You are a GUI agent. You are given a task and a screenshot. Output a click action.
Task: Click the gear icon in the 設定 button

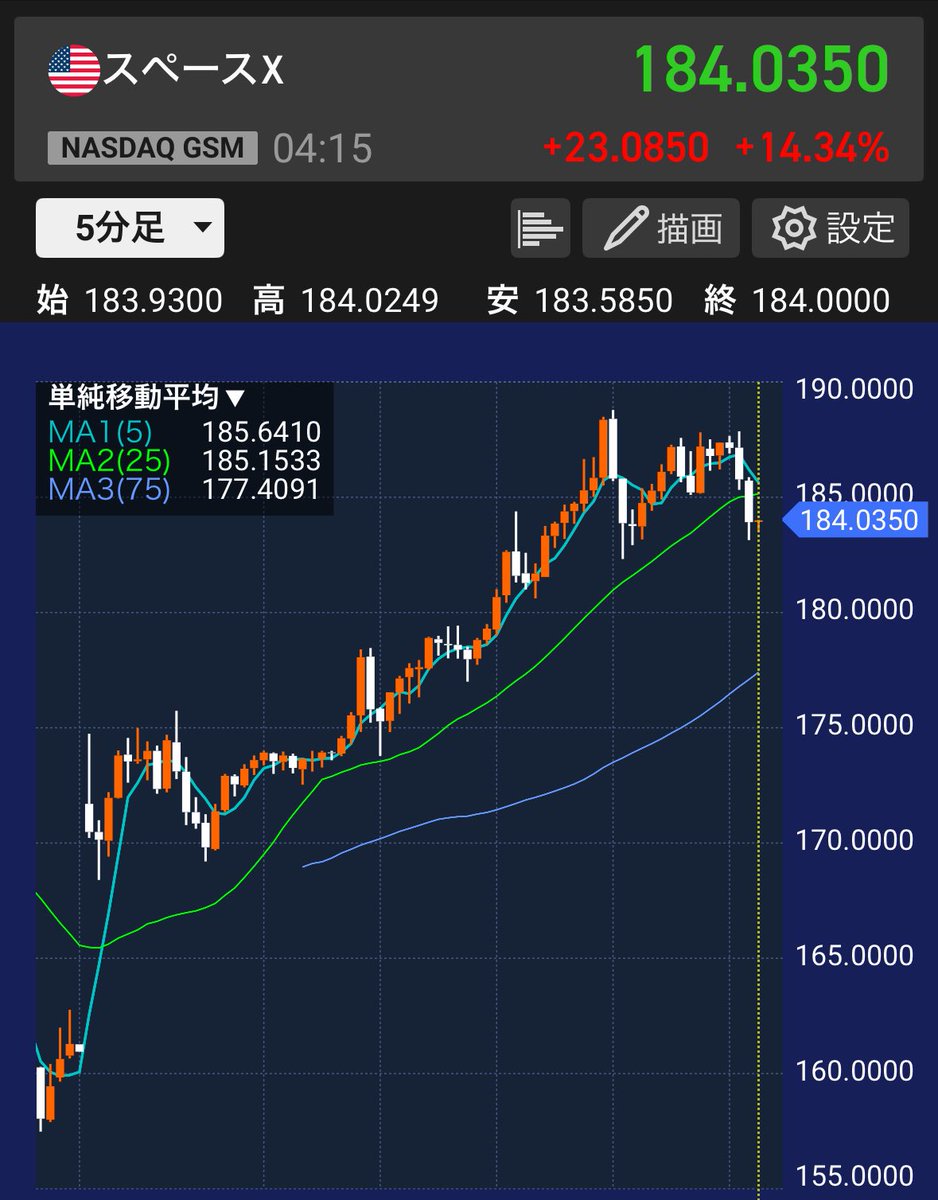[x=795, y=228]
